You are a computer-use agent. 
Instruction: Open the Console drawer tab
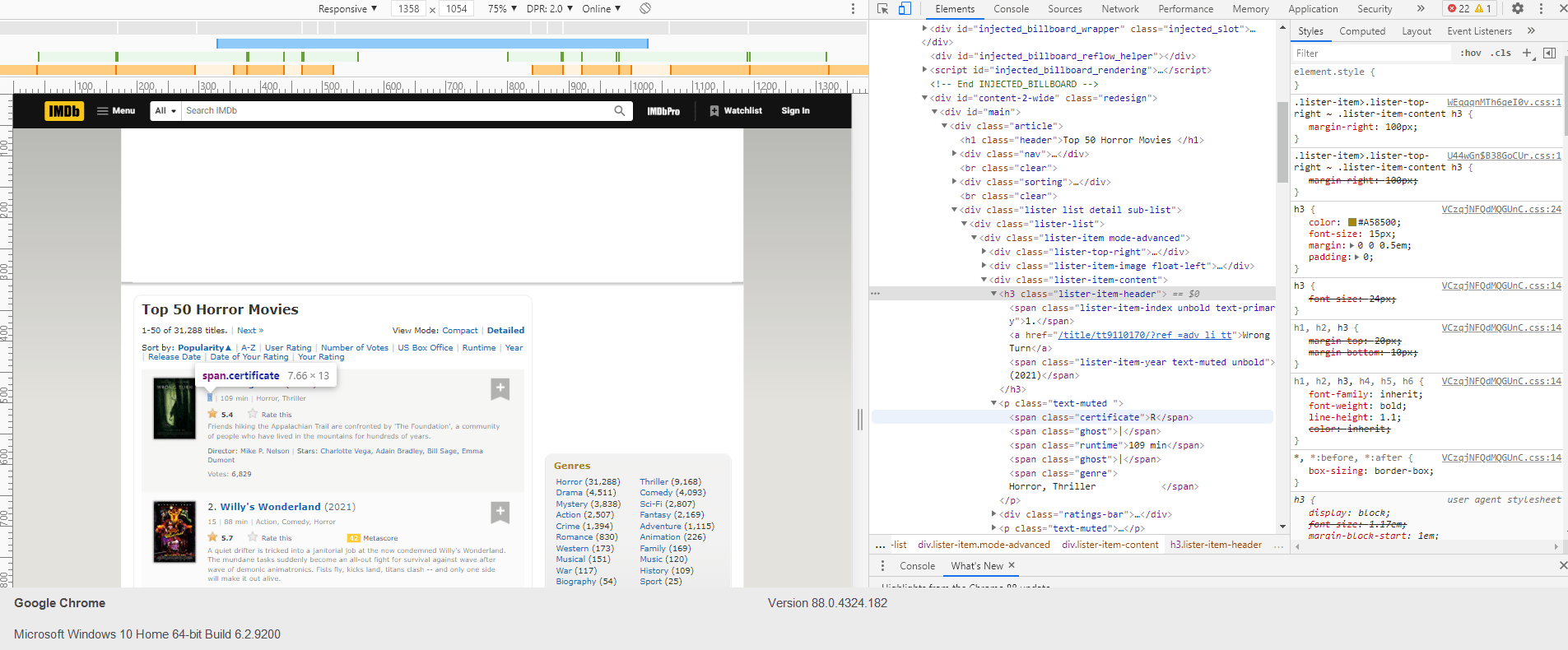917,566
